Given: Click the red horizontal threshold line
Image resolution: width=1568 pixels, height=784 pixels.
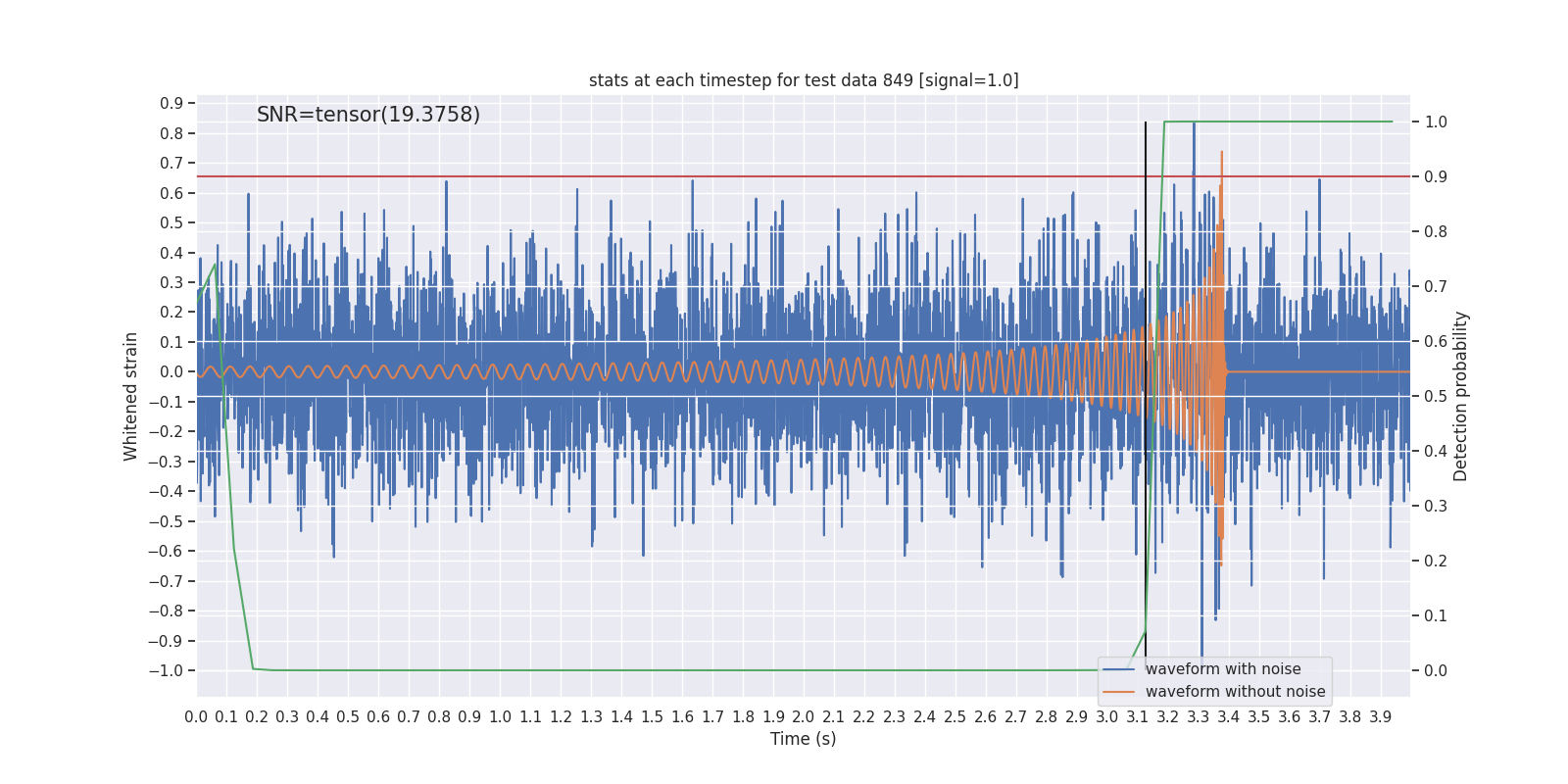Looking at the screenshot, I should (x=804, y=176).
